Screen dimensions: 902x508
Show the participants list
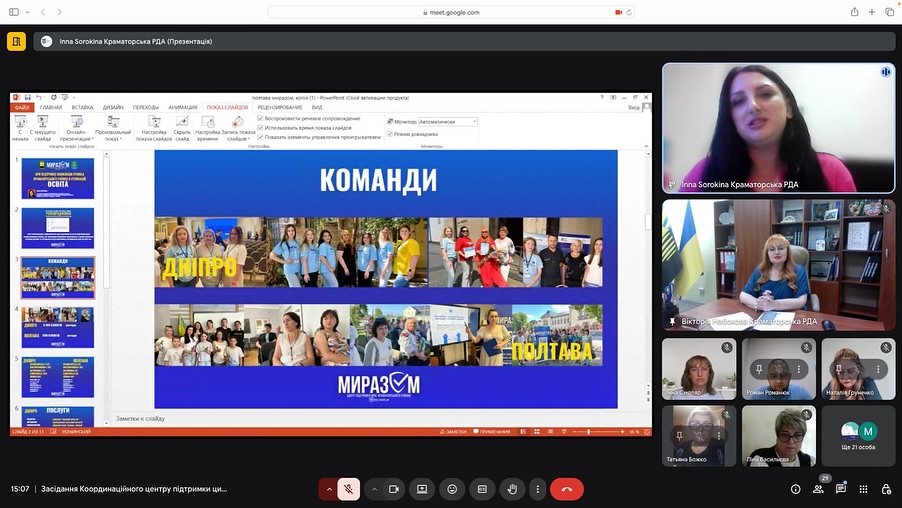pos(818,489)
